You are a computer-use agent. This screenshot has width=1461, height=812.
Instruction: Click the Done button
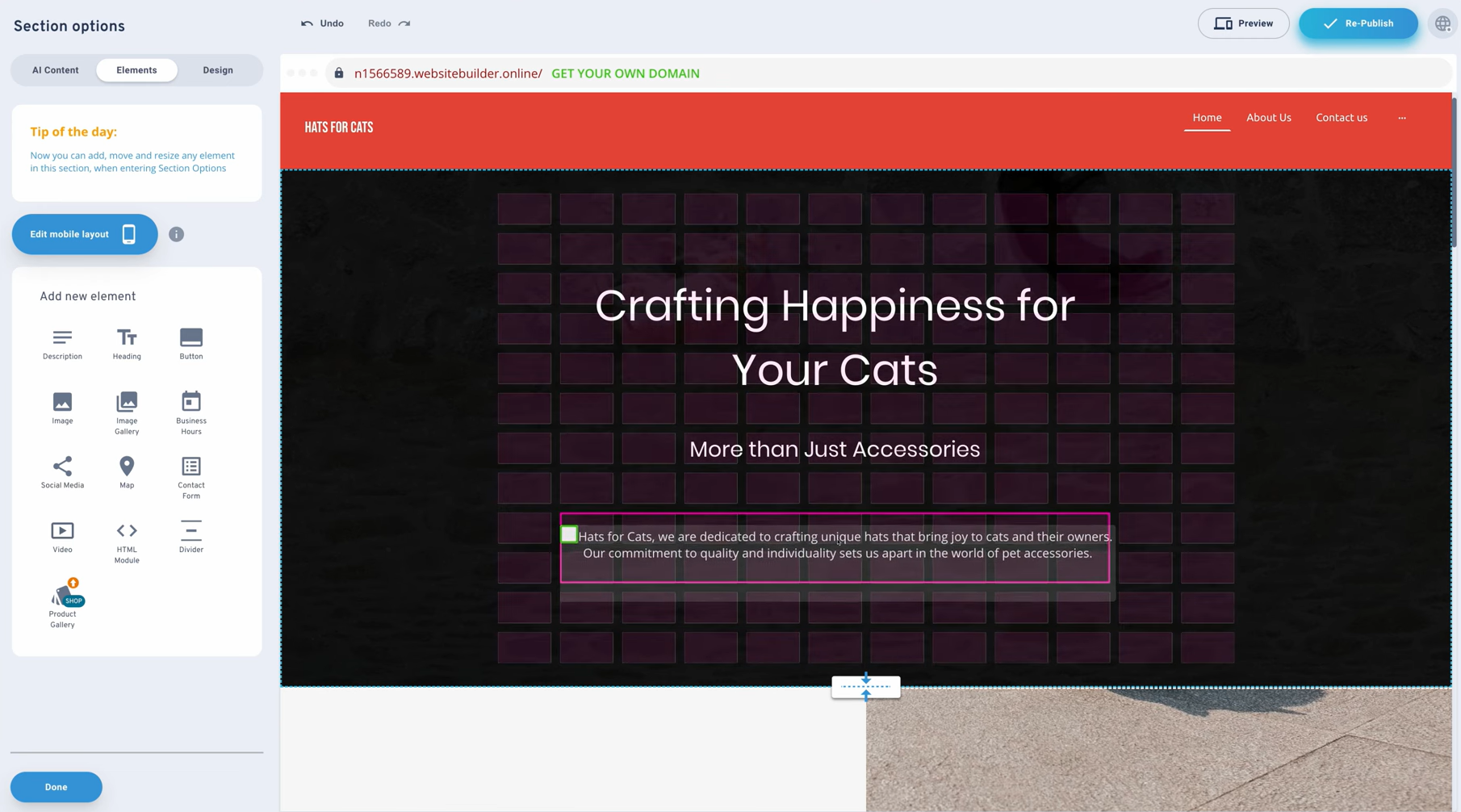pyautogui.click(x=56, y=787)
